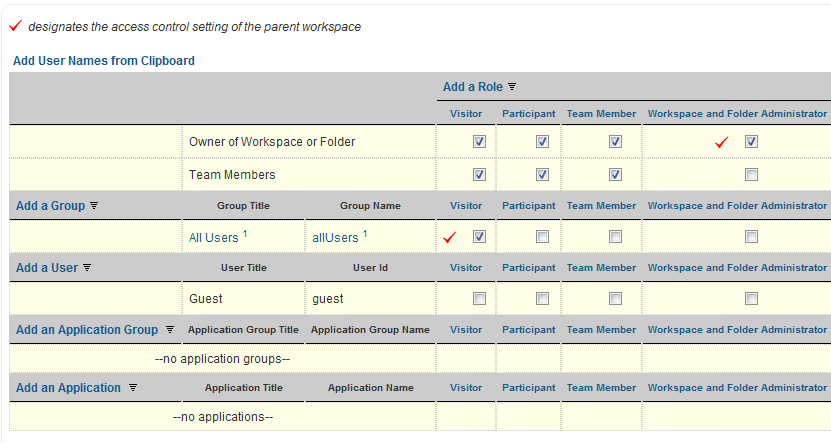
Task: Open Add an Application Group menu
Action: [x=87, y=330]
